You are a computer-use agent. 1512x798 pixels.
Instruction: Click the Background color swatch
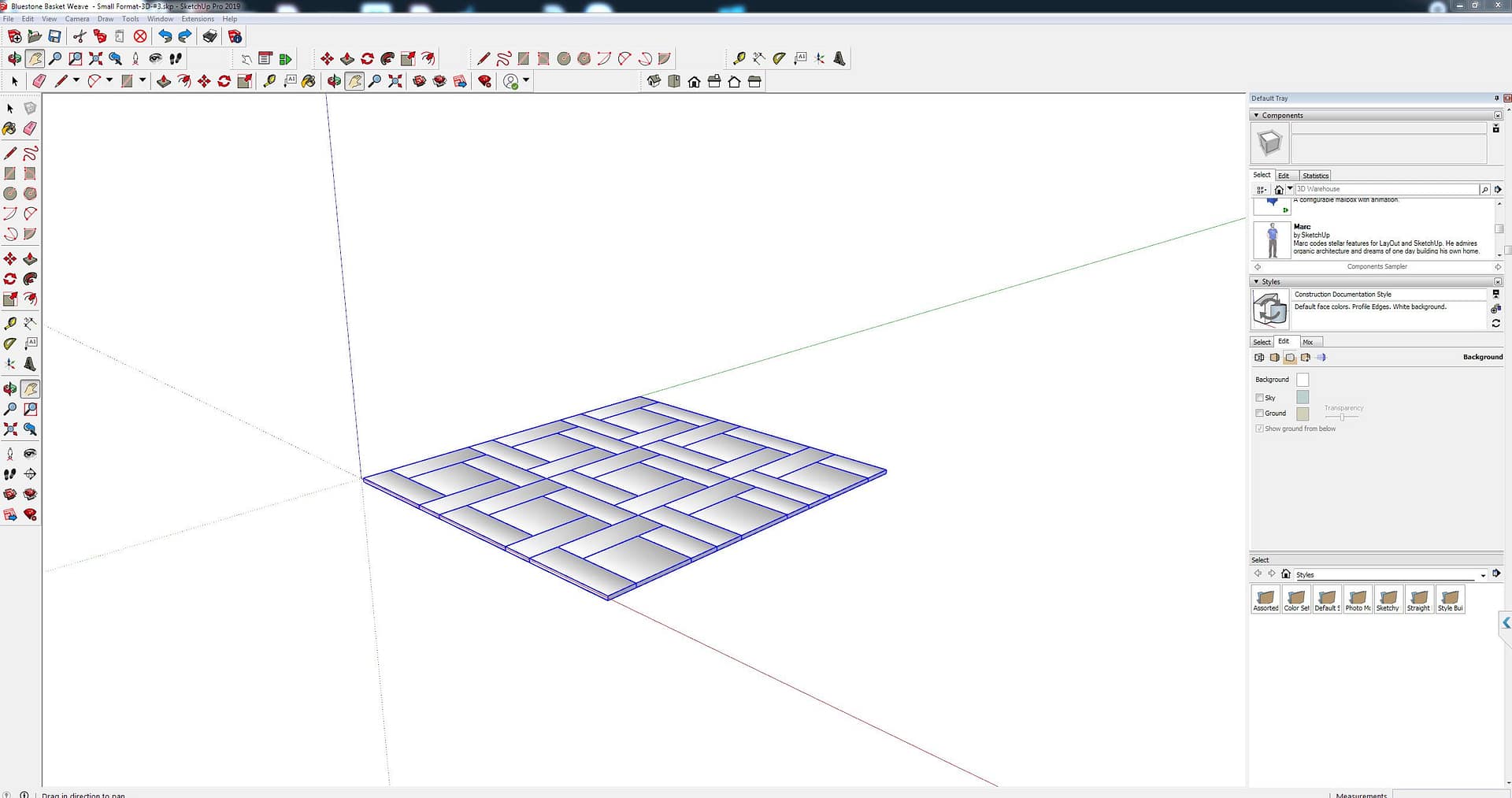(1303, 380)
